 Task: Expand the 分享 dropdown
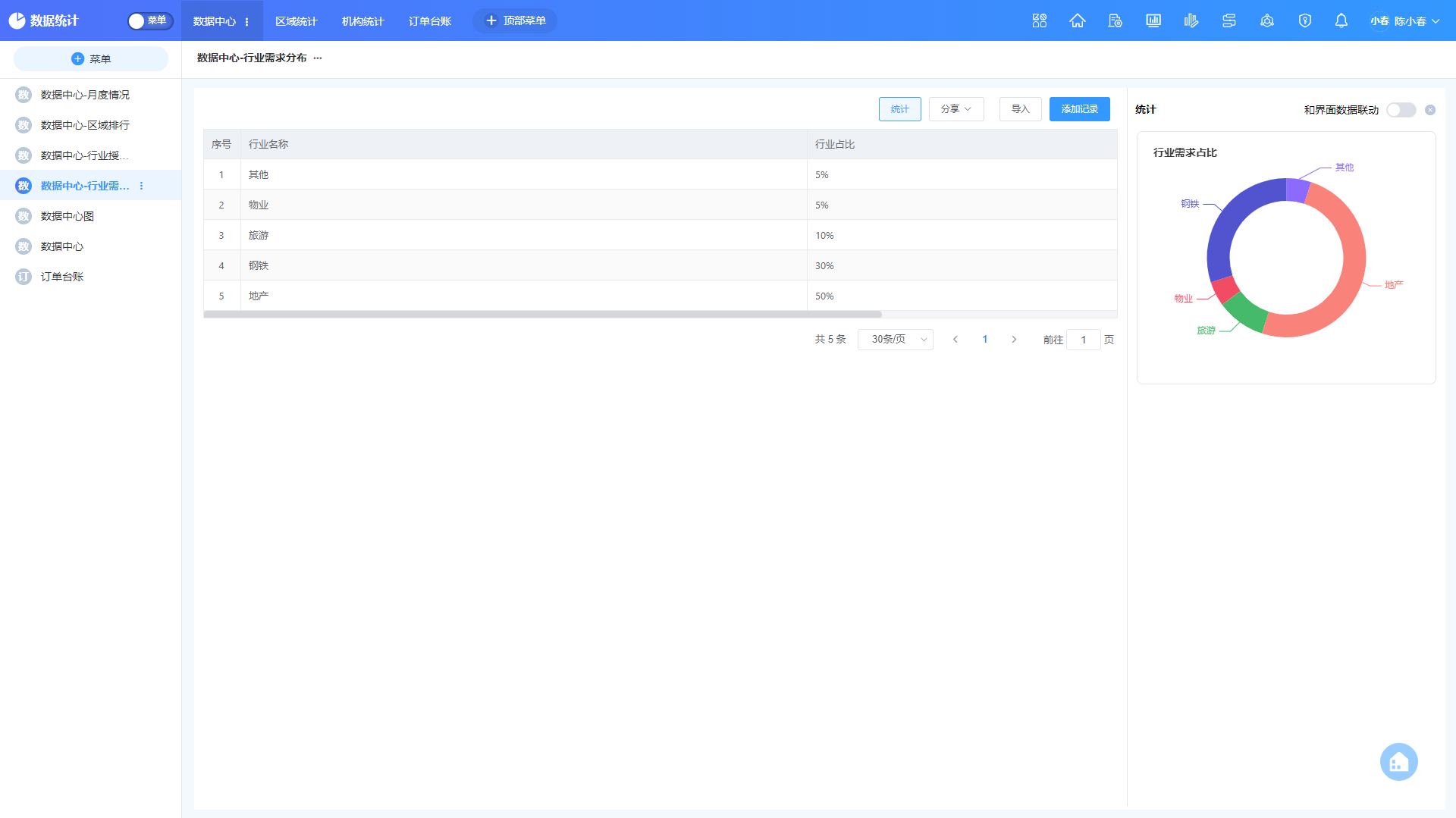coord(956,109)
